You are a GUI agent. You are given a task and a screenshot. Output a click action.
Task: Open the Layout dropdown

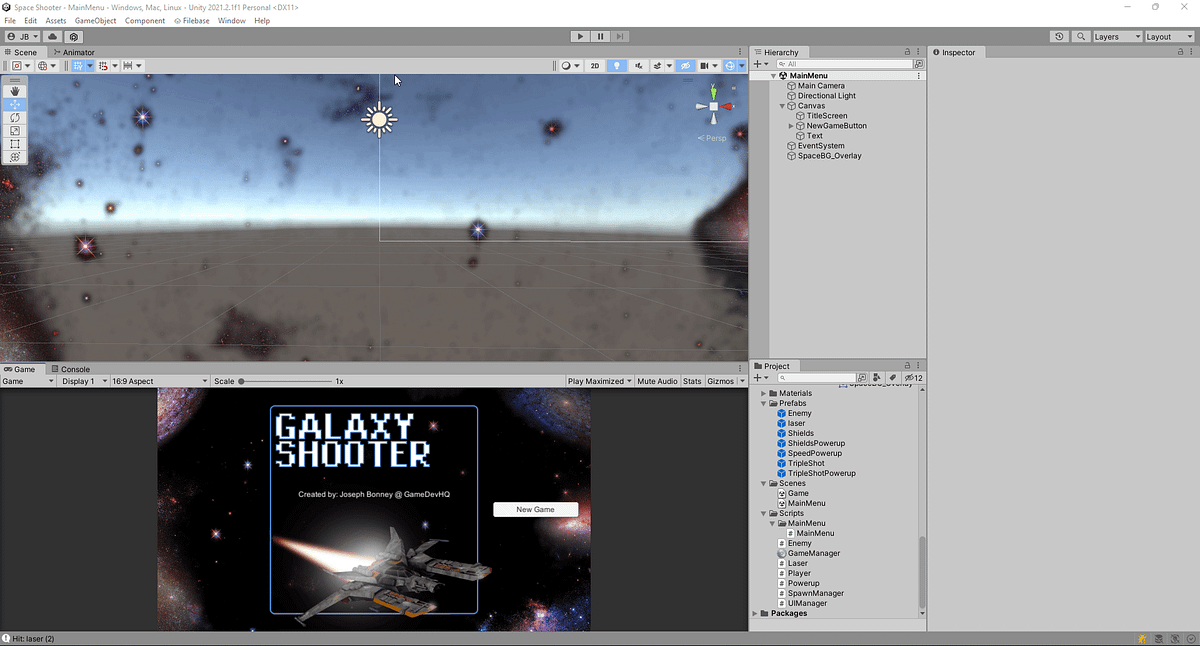pyautogui.click(x=1168, y=36)
